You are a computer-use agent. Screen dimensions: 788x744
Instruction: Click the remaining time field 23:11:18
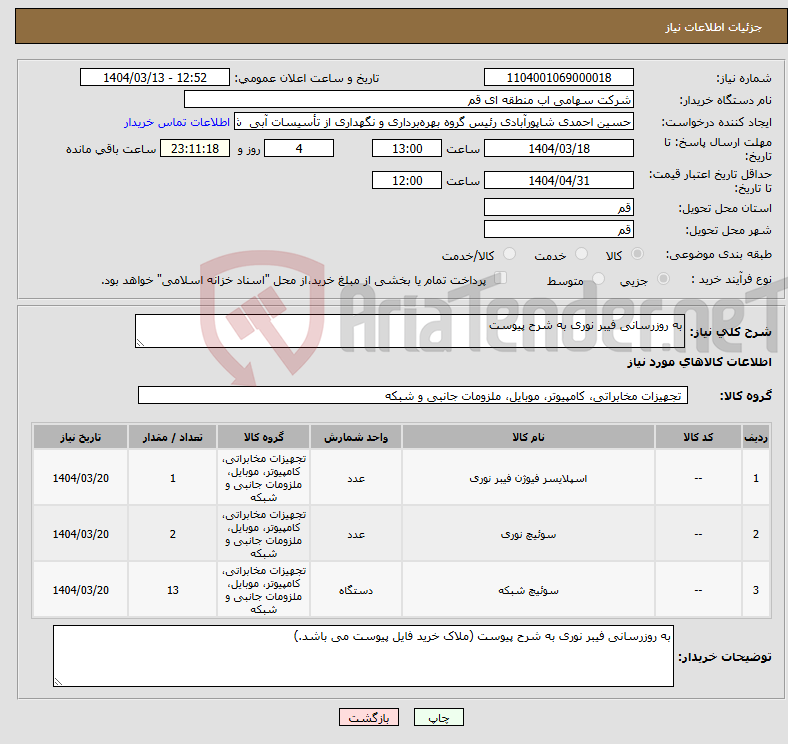pyautogui.click(x=195, y=149)
